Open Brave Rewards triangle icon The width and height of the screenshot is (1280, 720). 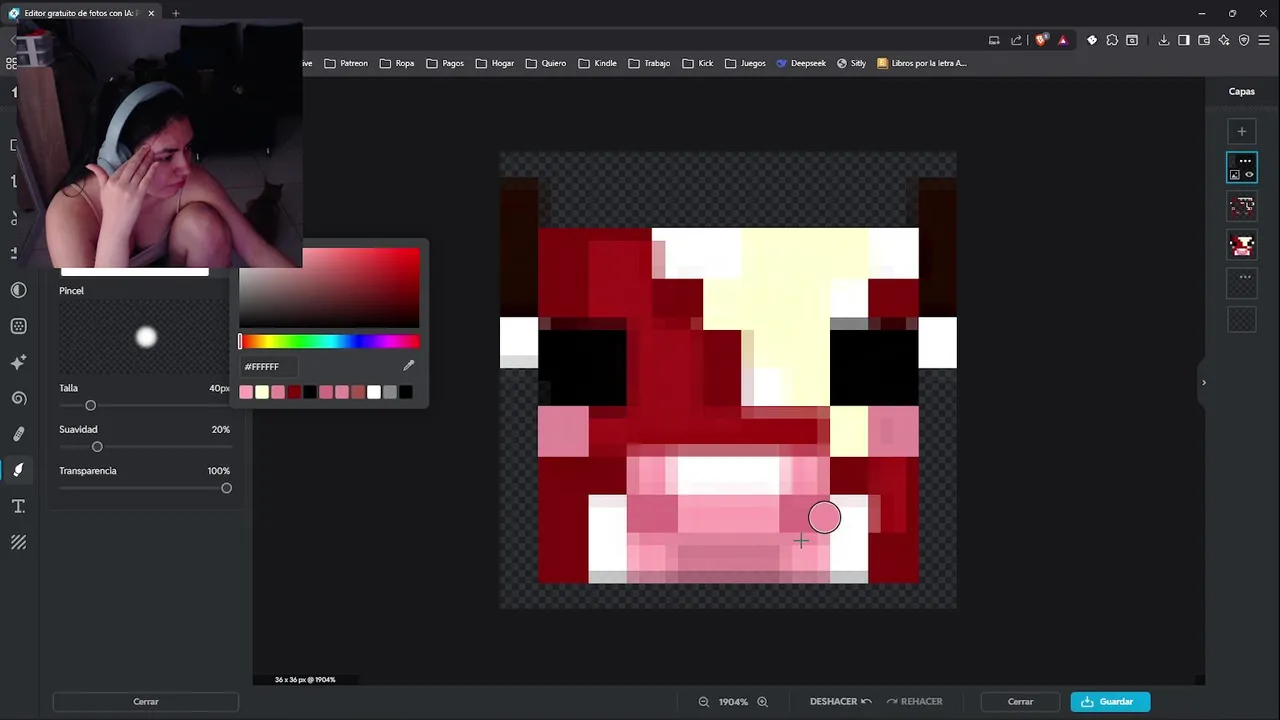[1062, 40]
